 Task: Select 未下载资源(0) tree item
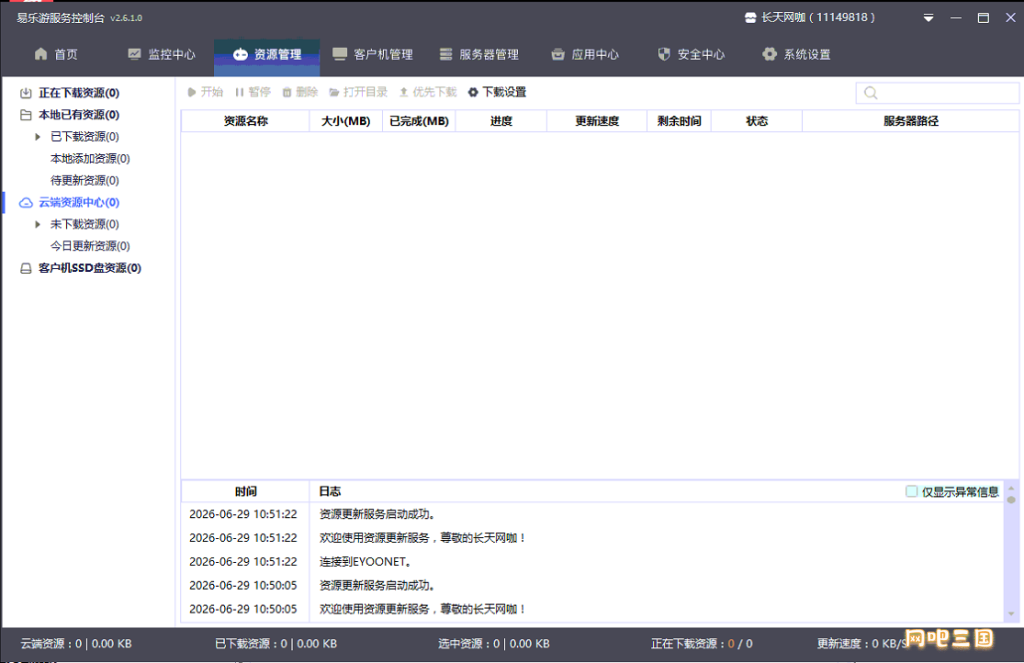tap(85, 224)
